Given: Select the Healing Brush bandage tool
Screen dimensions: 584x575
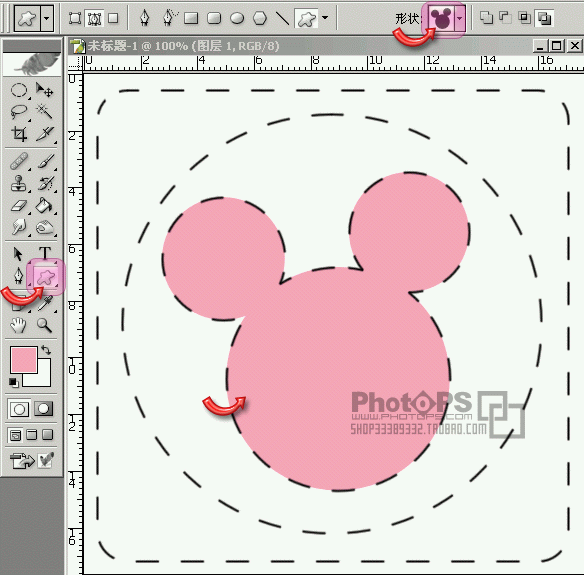Looking at the screenshot, I should 19,161.
